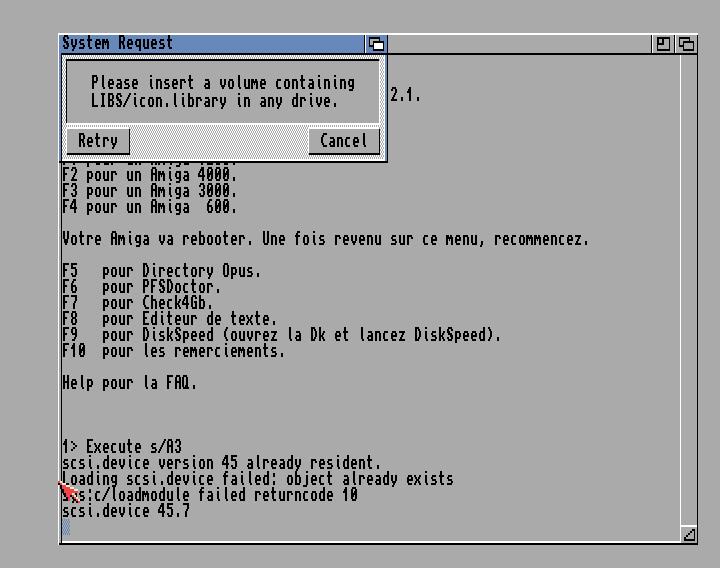Screen dimensions: 720x568
Task: Click the shell window zoom gadget
Action: [663, 44]
